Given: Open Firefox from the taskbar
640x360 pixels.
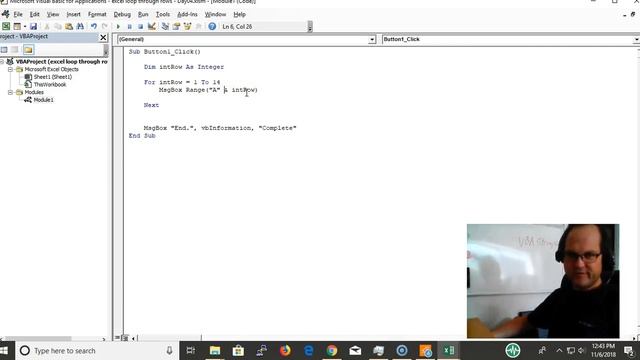Looking at the screenshot, I should [285, 351].
